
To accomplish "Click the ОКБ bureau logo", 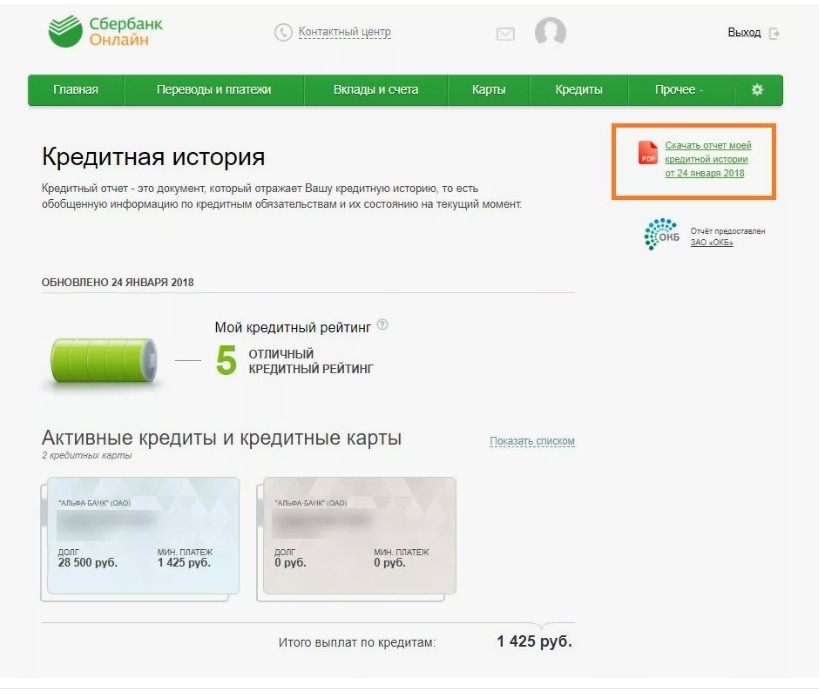I will pos(662,234).
